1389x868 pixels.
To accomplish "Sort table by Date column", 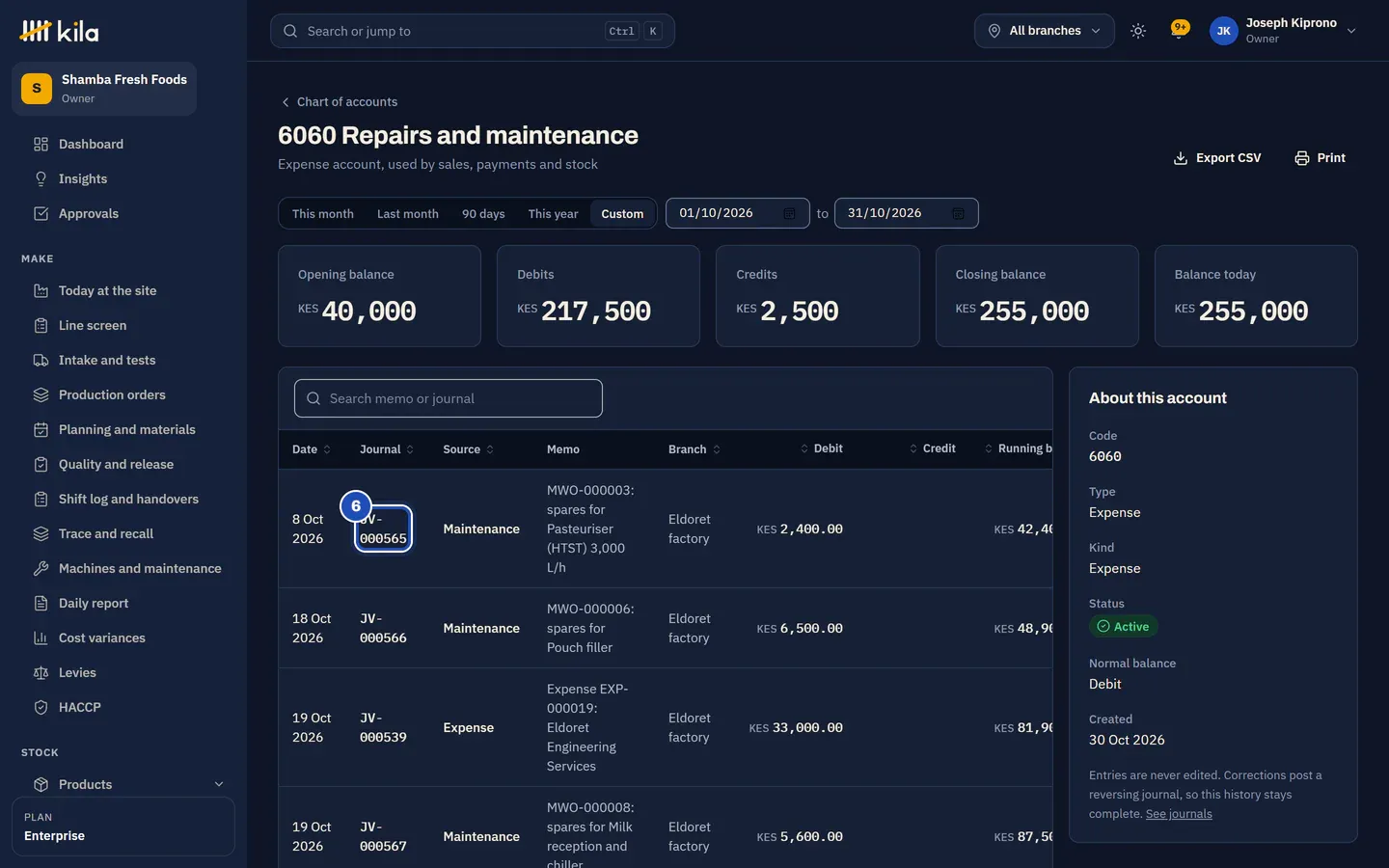I will point(312,449).
